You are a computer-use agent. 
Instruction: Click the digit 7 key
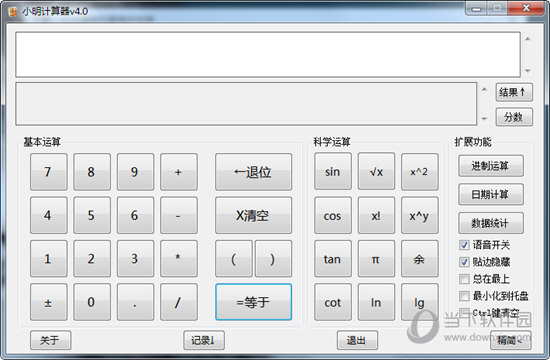pyautogui.click(x=48, y=172)
